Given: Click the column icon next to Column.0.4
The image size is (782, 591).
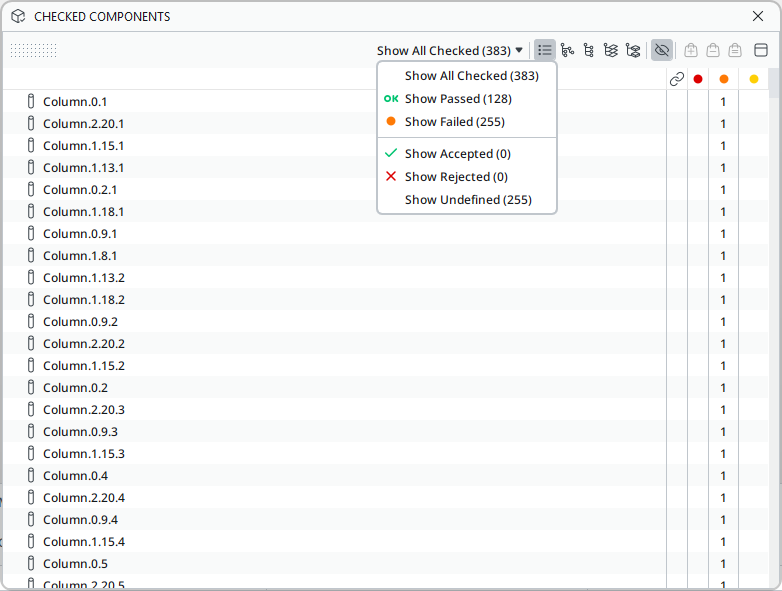Looking at the screenshot, I should pos(31,475).
